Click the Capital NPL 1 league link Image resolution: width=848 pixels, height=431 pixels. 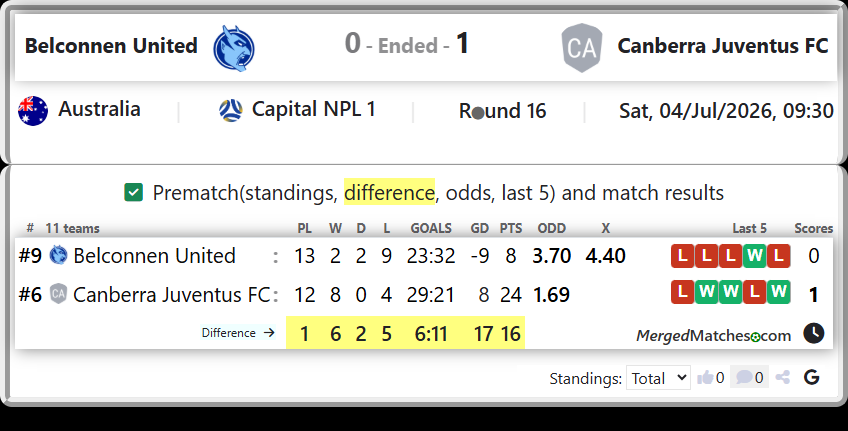pos(313,109)
